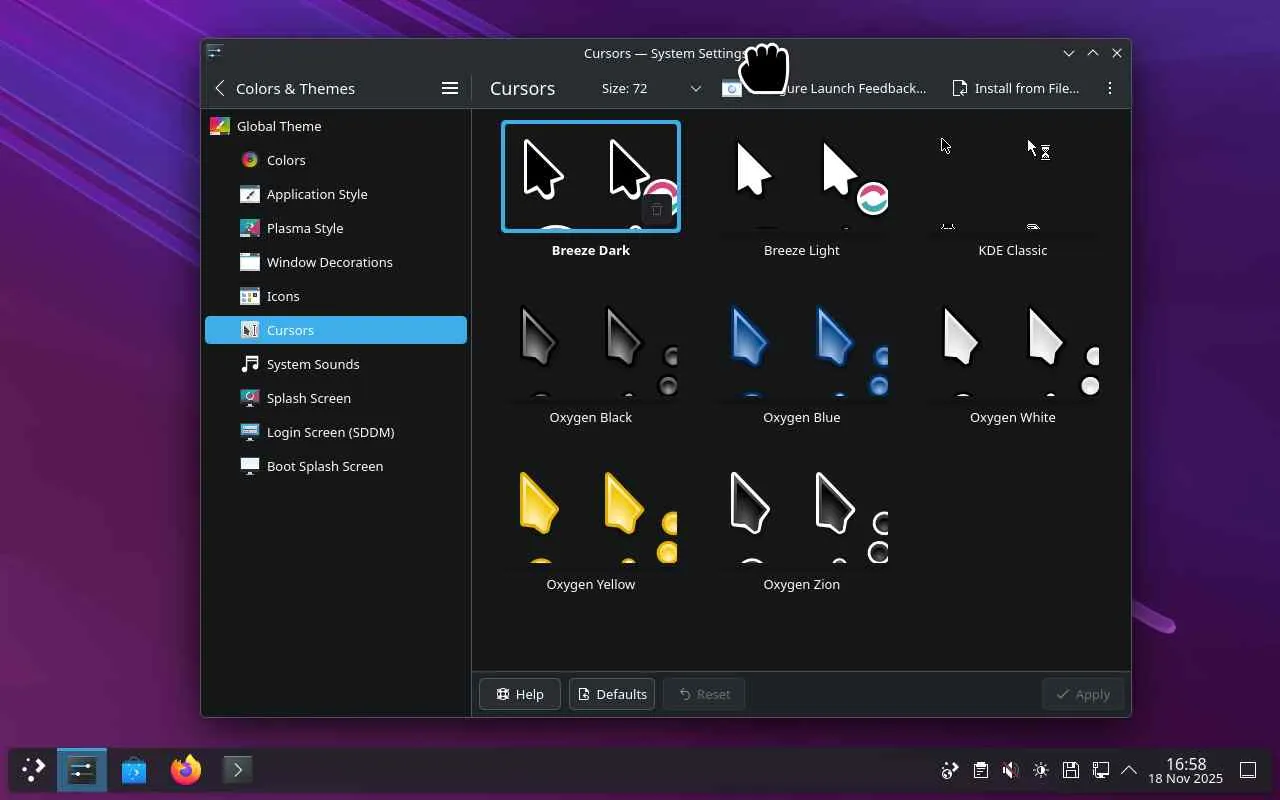
Task: Open Konsole terminal from the taskbar
Action: coord(237,770)
